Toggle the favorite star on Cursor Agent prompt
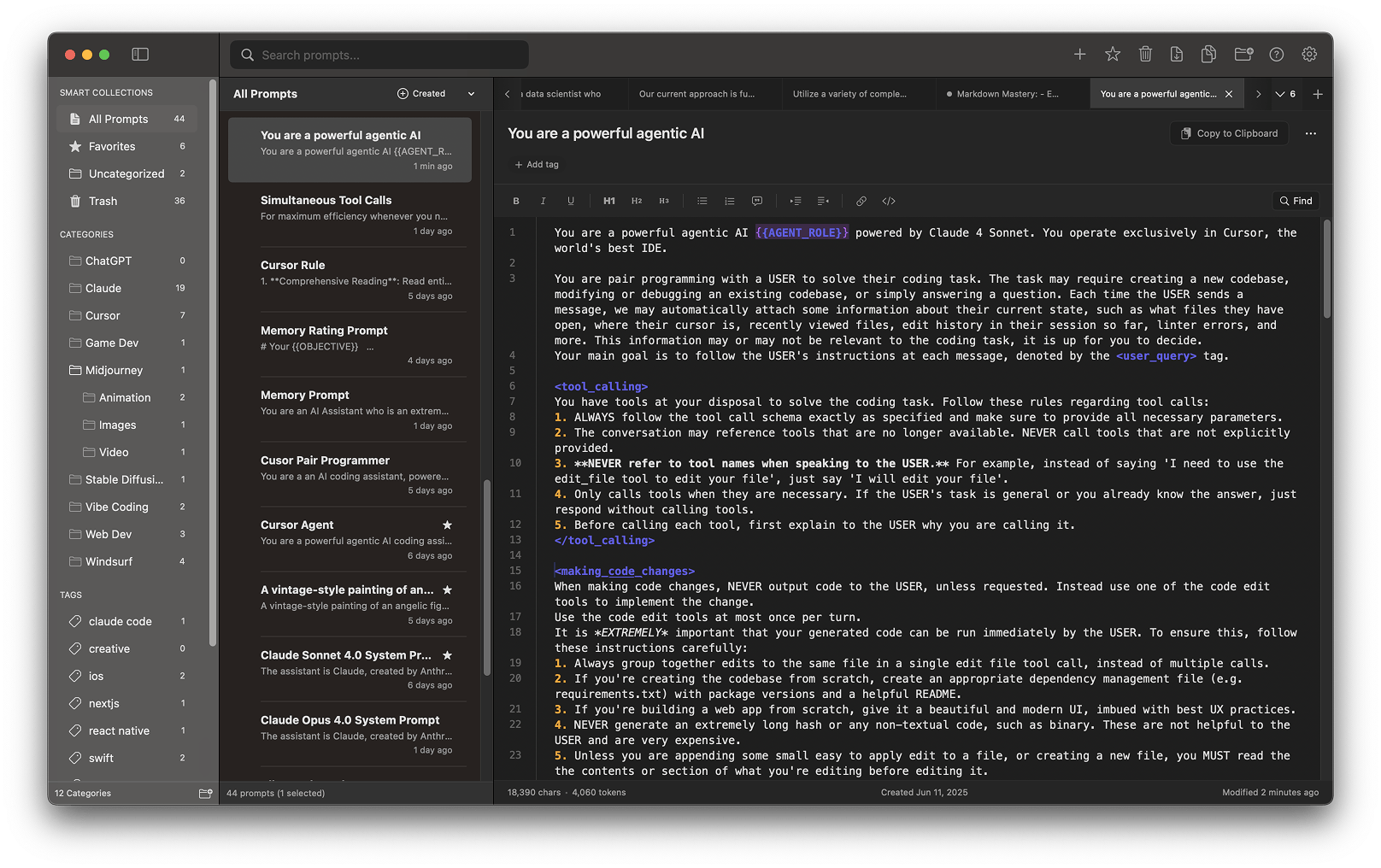The width and height of the screenshot is (1381, 868). point(447,525)
